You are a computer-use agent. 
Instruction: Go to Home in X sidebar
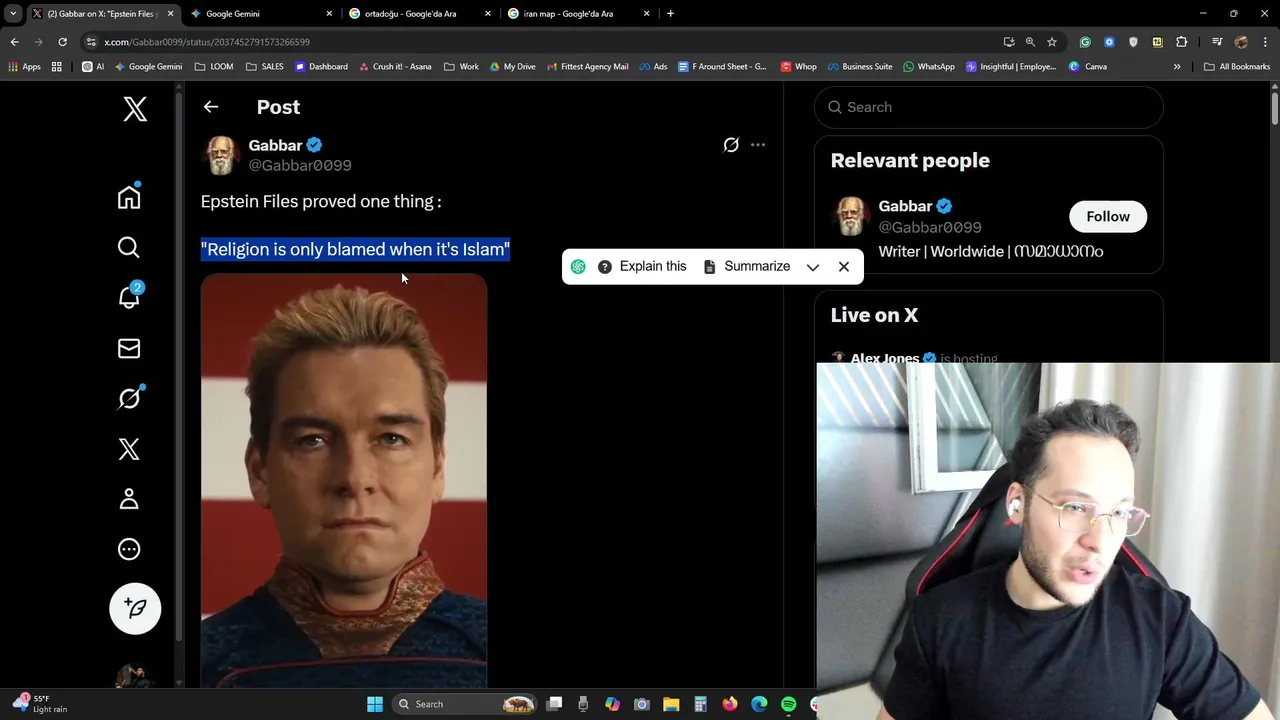(x=129, y=197)
